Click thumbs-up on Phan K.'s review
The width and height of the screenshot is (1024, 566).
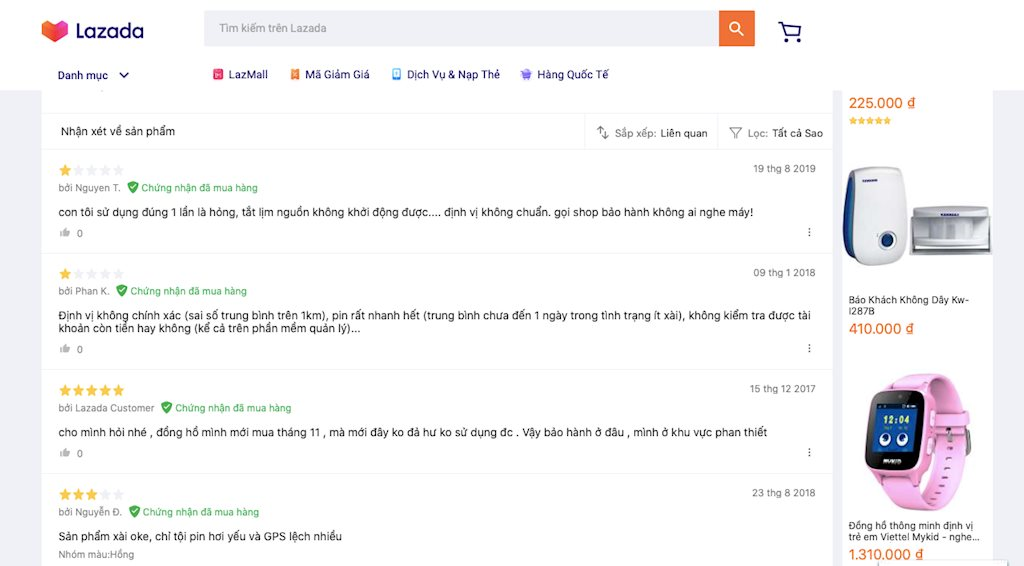coord(66,349)
